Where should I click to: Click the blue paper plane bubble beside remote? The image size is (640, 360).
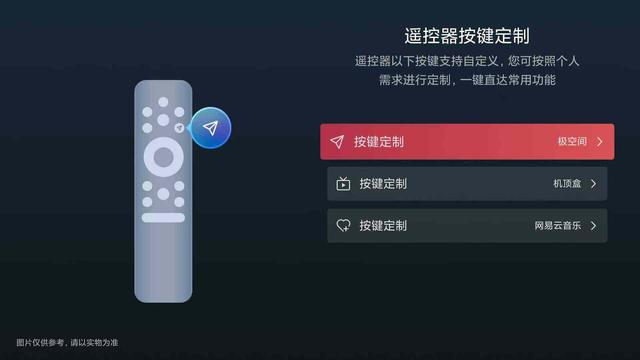[211, 128]
